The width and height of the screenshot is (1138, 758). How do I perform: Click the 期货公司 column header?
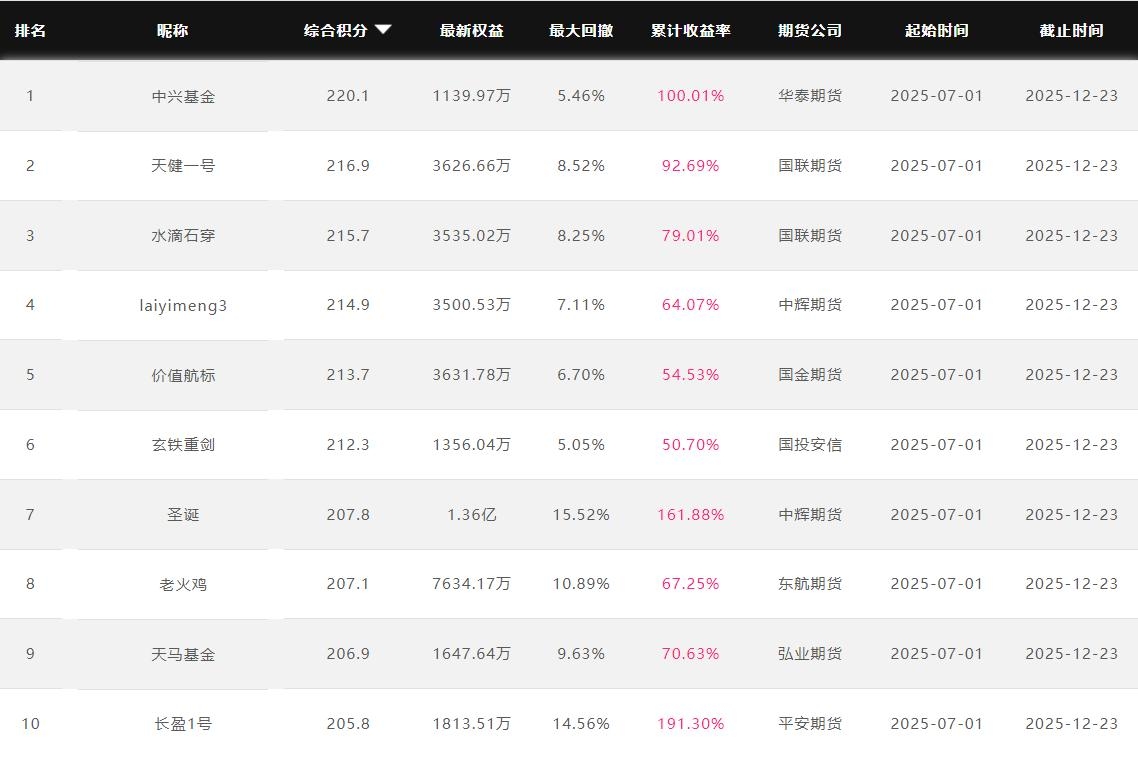810,30
